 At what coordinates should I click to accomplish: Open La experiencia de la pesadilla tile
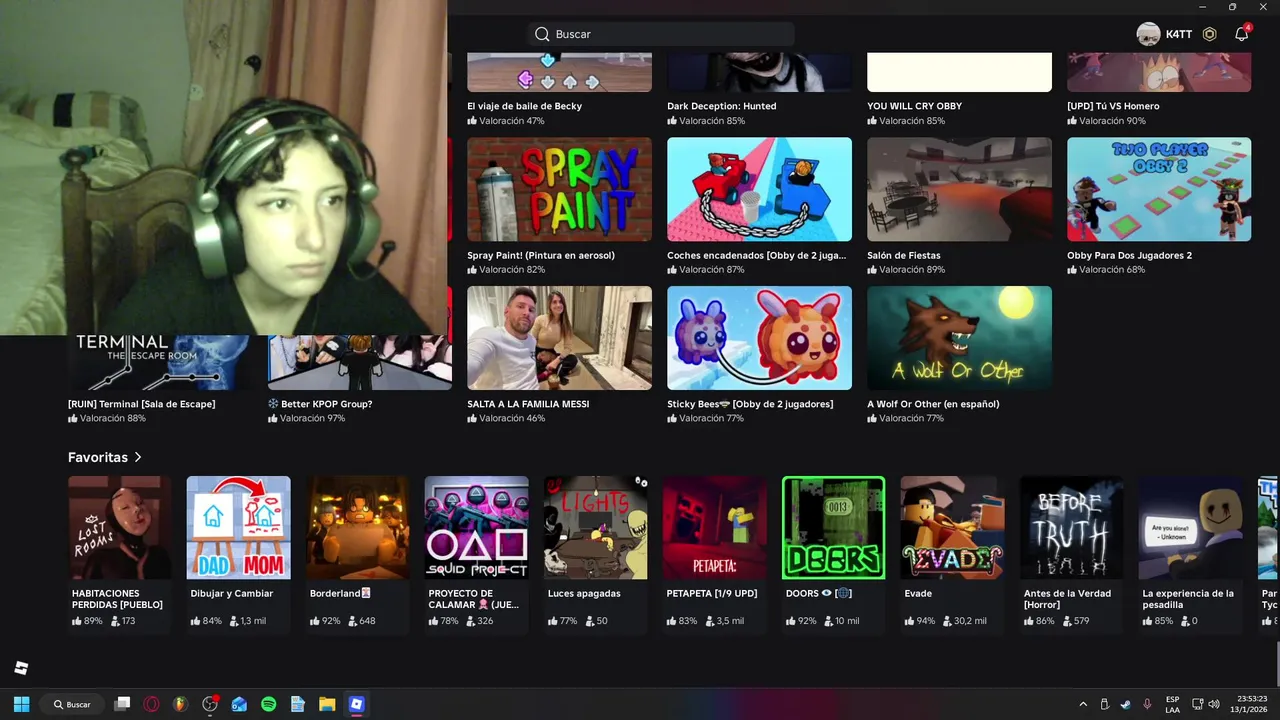click(1190, 553)
